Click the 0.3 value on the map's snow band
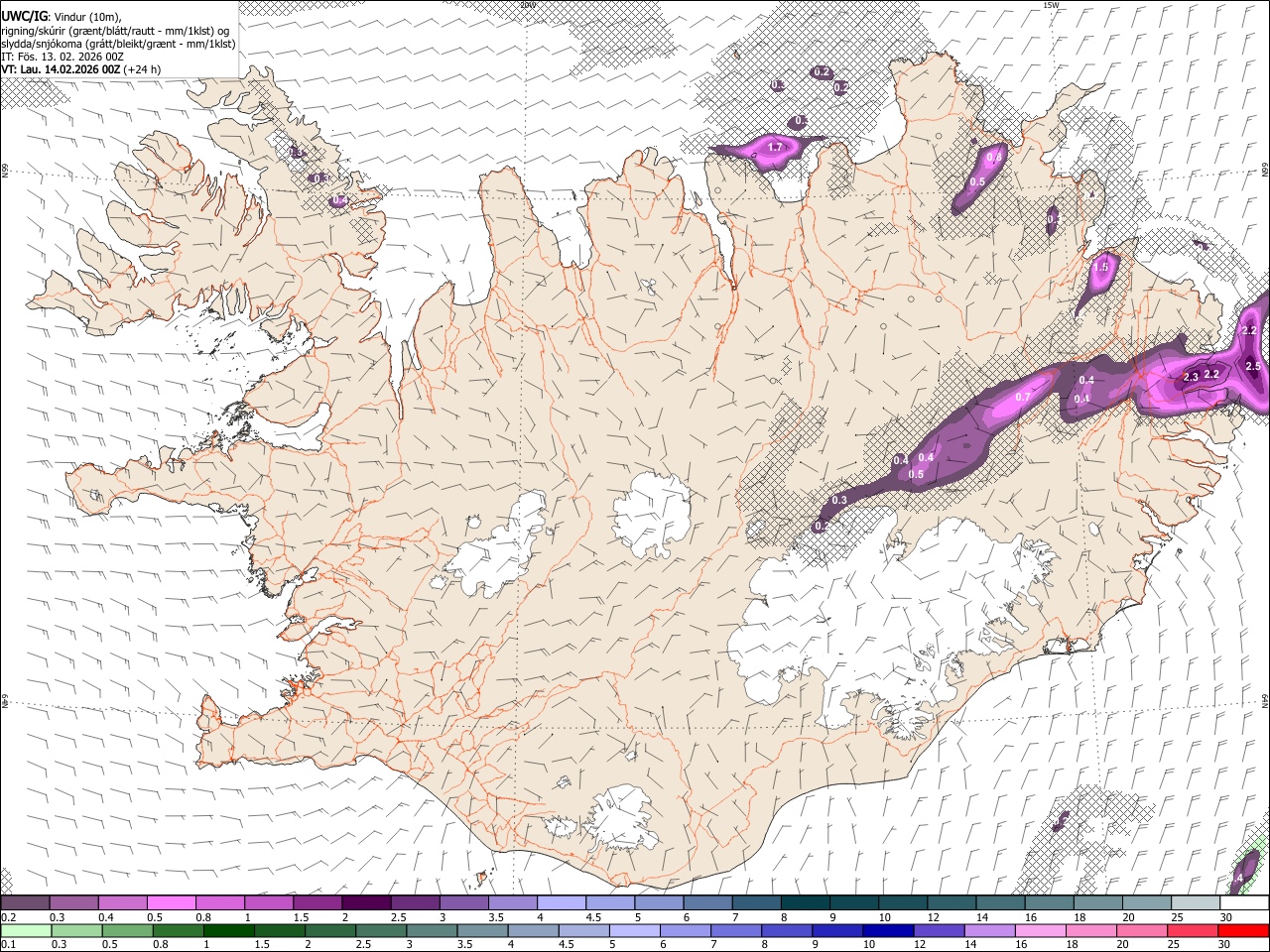1270x952 pixels. [x=839, y=500]
